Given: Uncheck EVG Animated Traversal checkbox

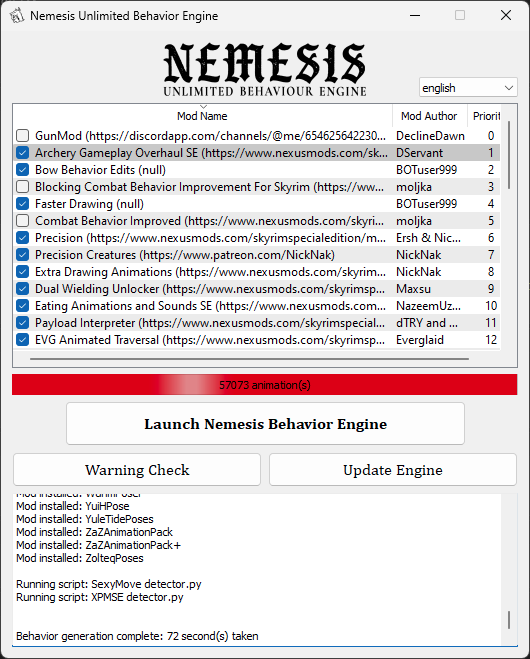Looking at the screenshot, I should (22, 340).
